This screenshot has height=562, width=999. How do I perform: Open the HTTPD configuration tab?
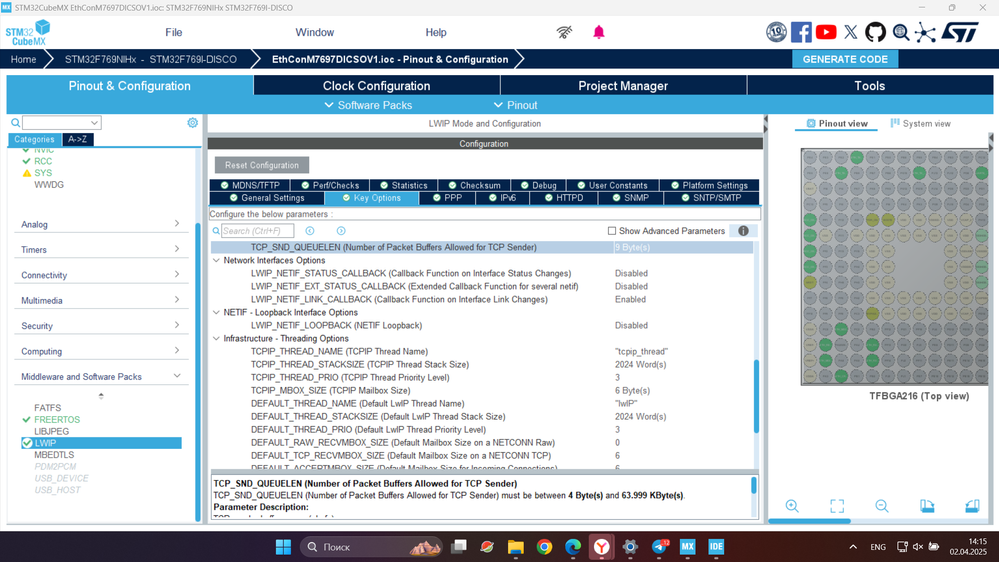(x=564, y=198)
